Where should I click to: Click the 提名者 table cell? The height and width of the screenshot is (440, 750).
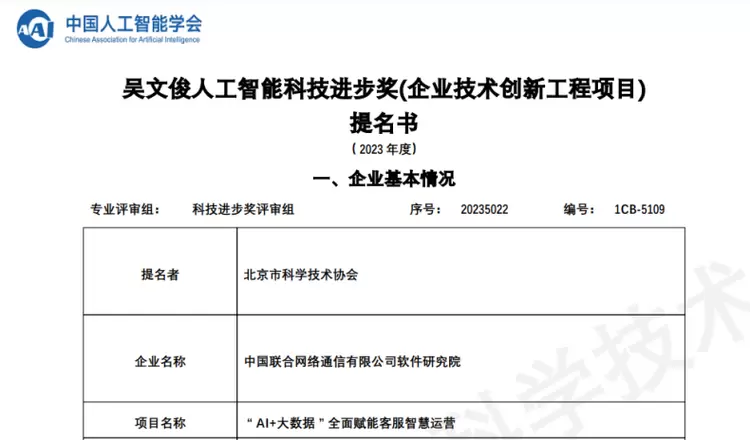[159, 273]
